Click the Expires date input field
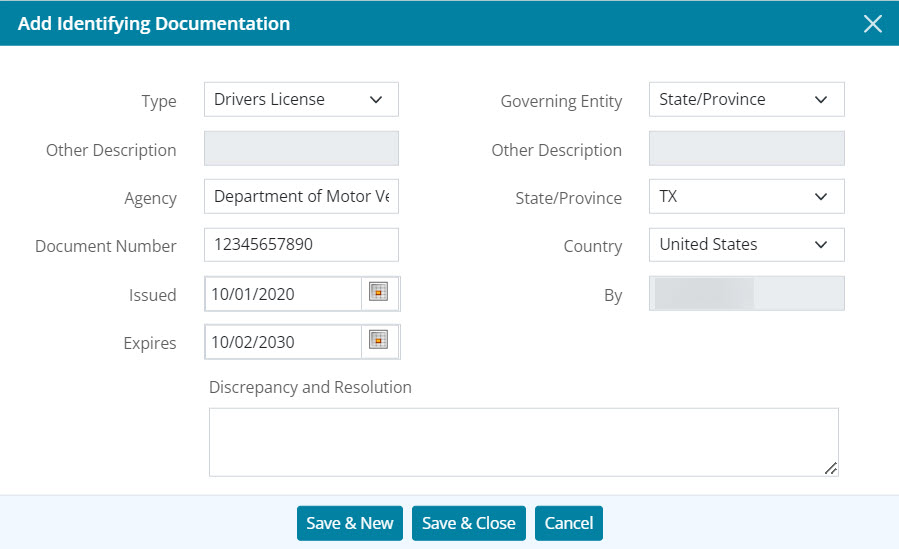This screenshot has width=899, height=549. point(283,342)
